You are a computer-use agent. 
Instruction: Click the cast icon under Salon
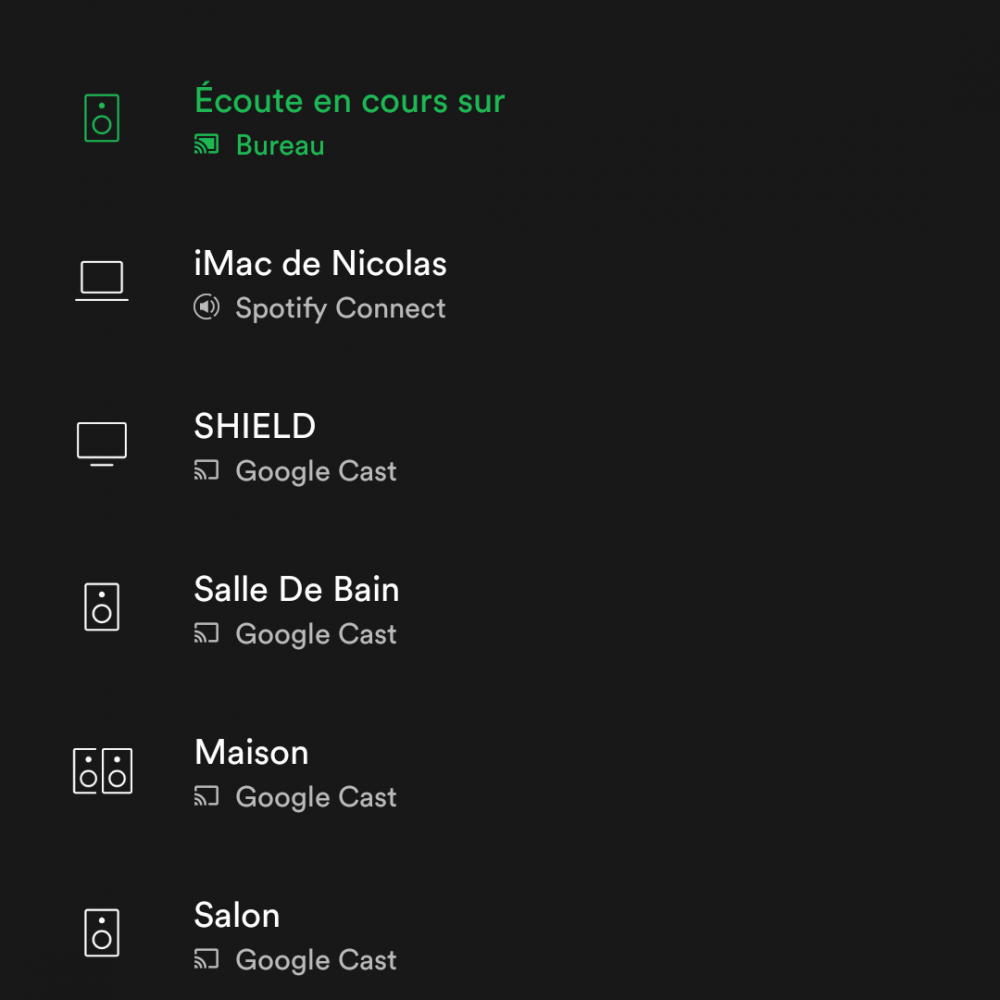[207, 959]
